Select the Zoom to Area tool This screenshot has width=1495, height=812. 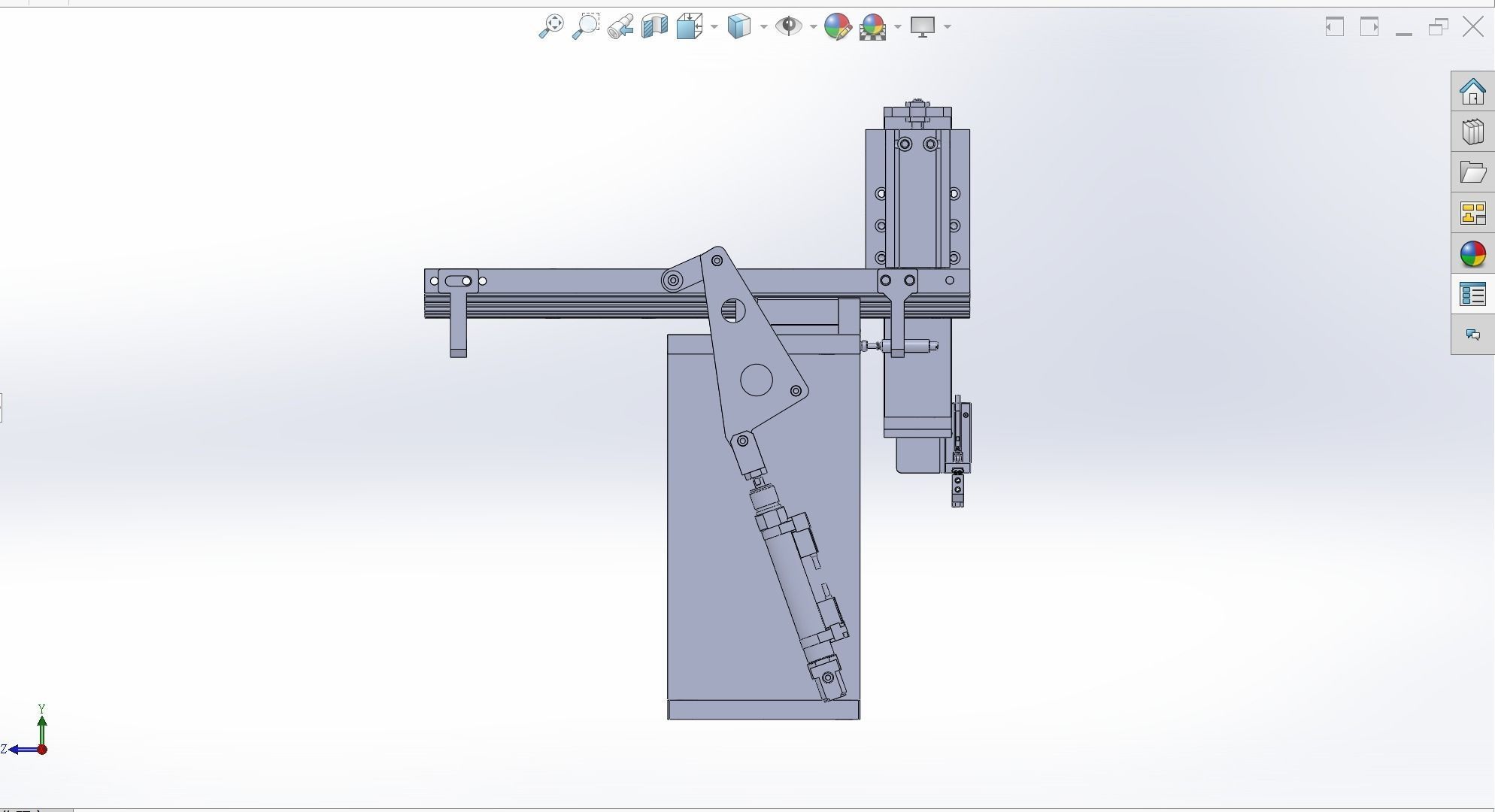pyautogui.click(x=586, y=26)
